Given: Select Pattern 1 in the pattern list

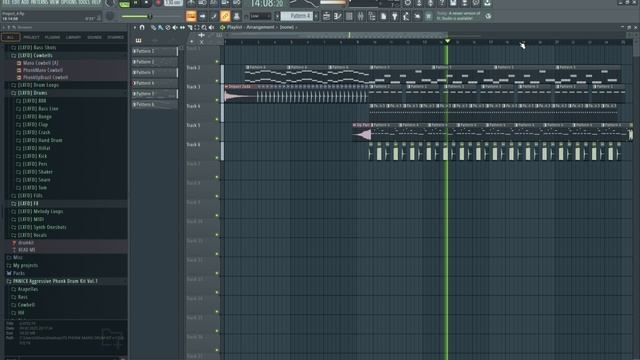Looking at the screenshot, I should [155, 51].
